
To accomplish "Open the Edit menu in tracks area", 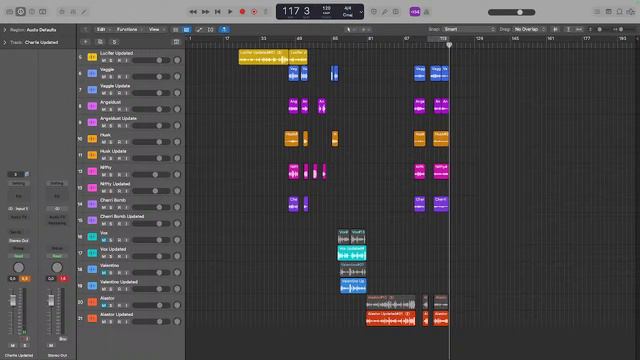I will 102,29.
